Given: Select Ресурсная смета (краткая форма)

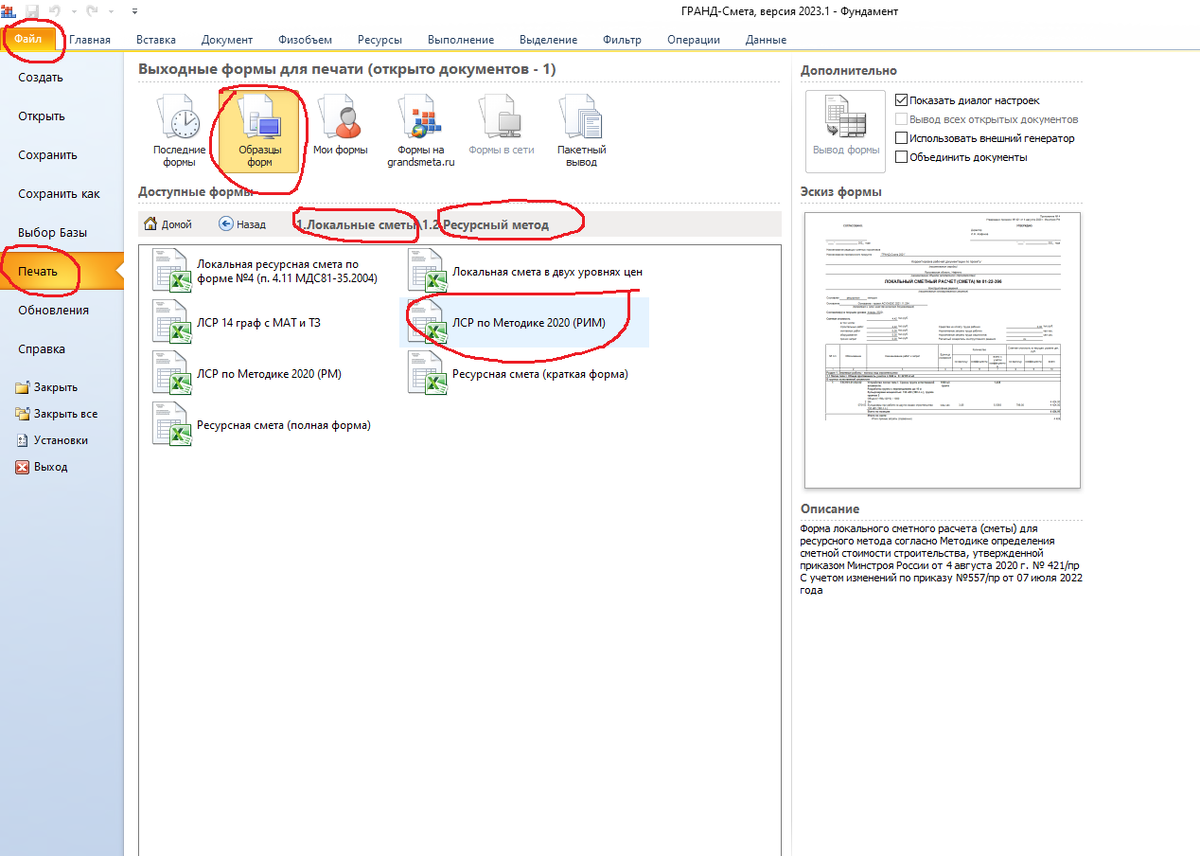Looking at the screenshot, I should click(x=517, y=374).
